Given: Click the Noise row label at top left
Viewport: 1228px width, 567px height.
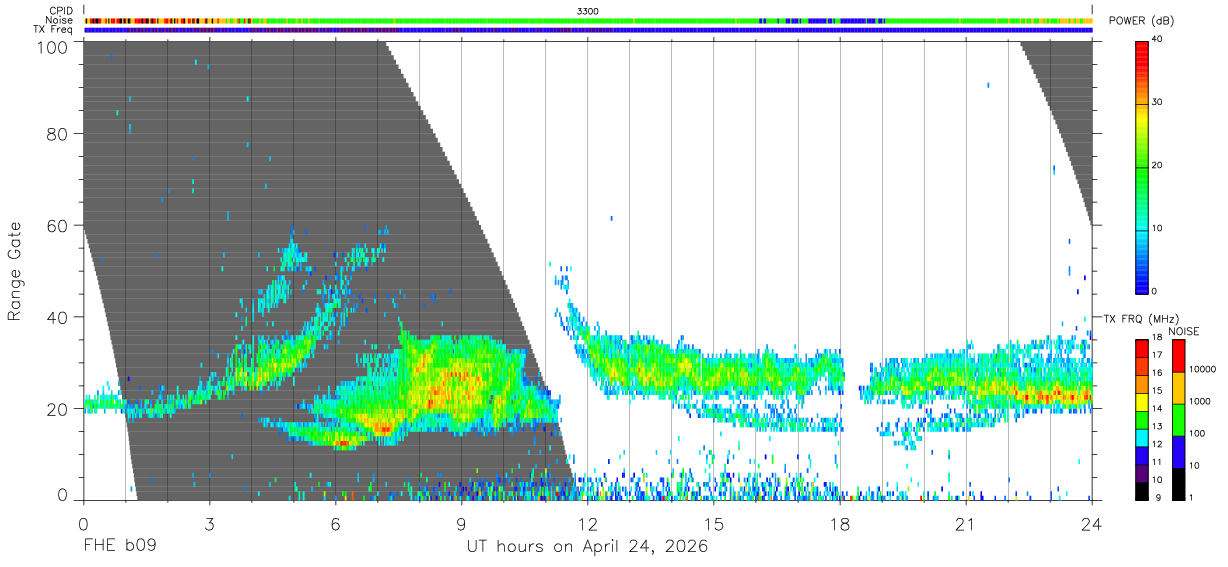Looking at the screenshot, I should coord(59,20).
